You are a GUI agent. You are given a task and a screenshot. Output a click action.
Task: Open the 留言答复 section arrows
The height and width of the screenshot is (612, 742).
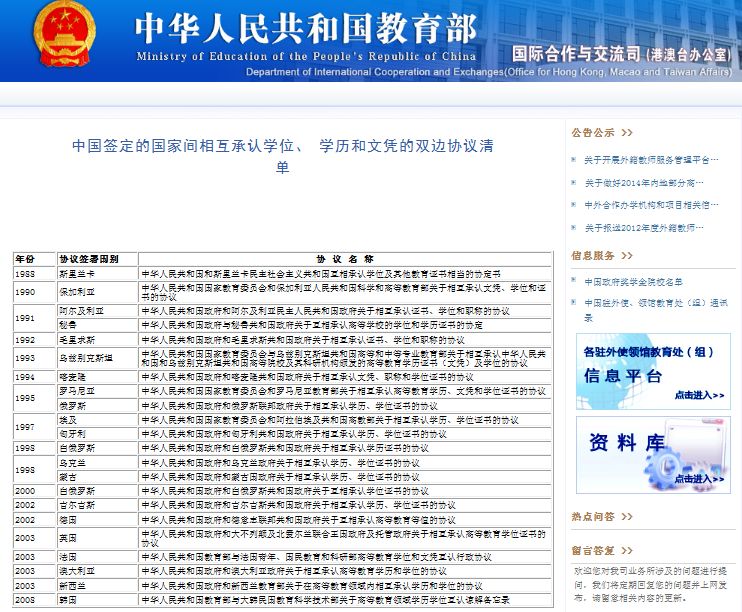pos(626,550)
